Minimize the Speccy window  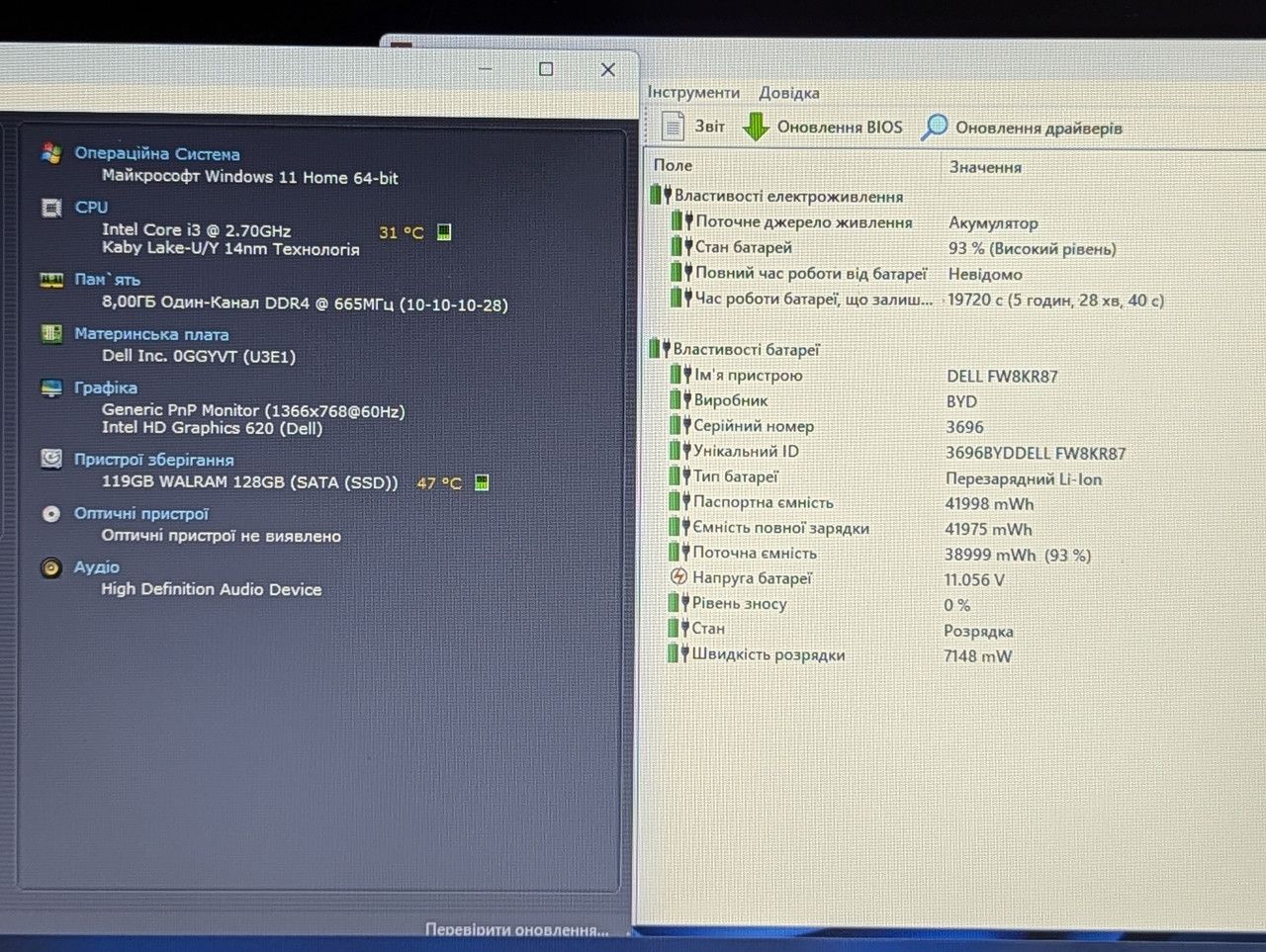(x=486, y=69)
